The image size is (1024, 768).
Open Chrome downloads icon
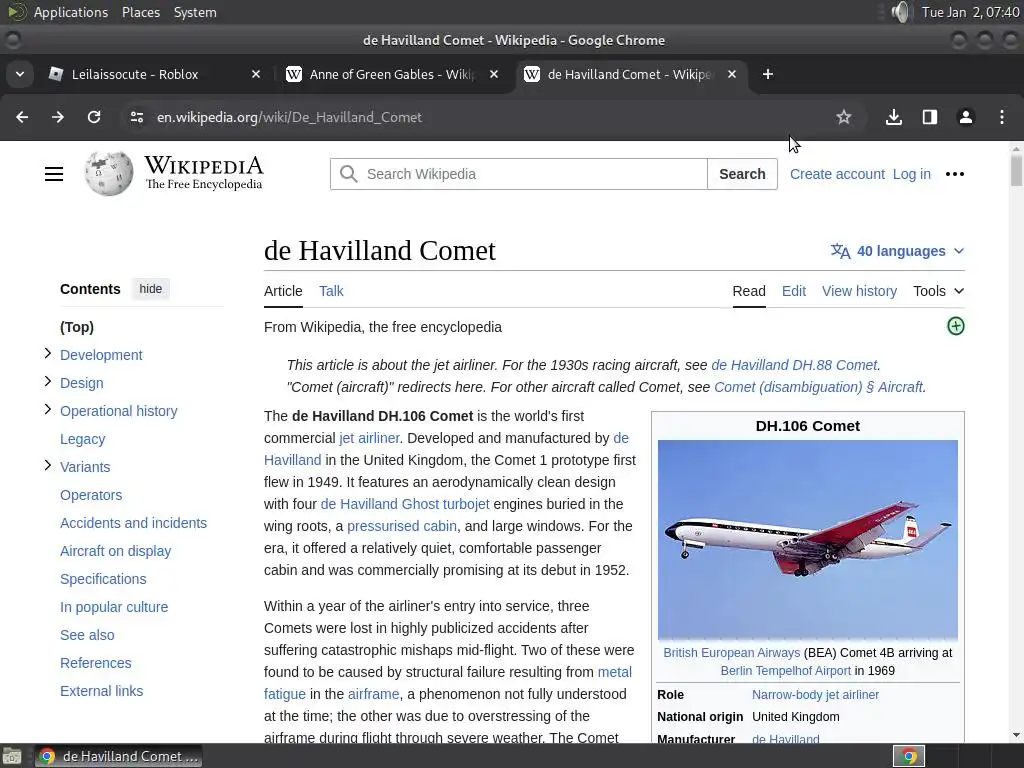click(x=894, y=117)
